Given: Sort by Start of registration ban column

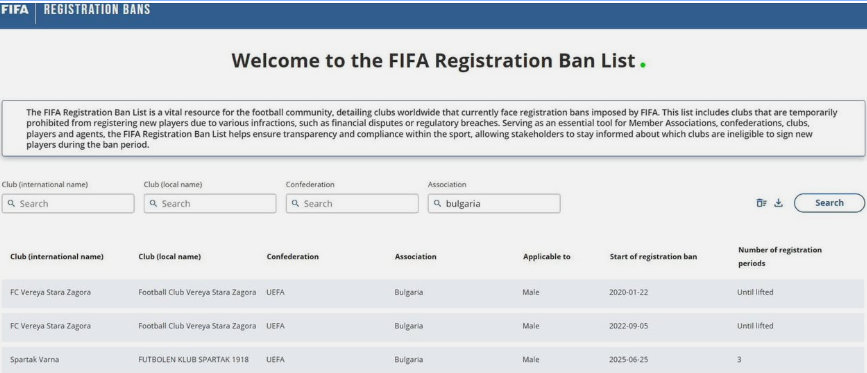Looking at the screenshot, I should click(x=653, y=257).
